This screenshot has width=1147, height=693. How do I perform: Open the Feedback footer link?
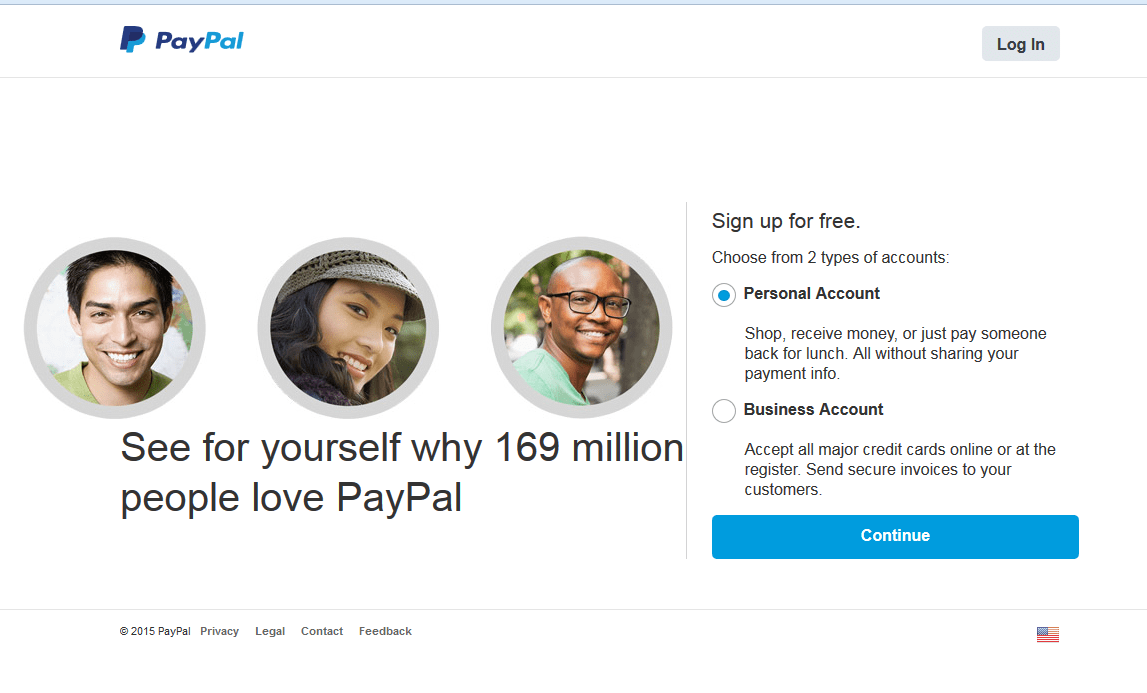point(385,631)
